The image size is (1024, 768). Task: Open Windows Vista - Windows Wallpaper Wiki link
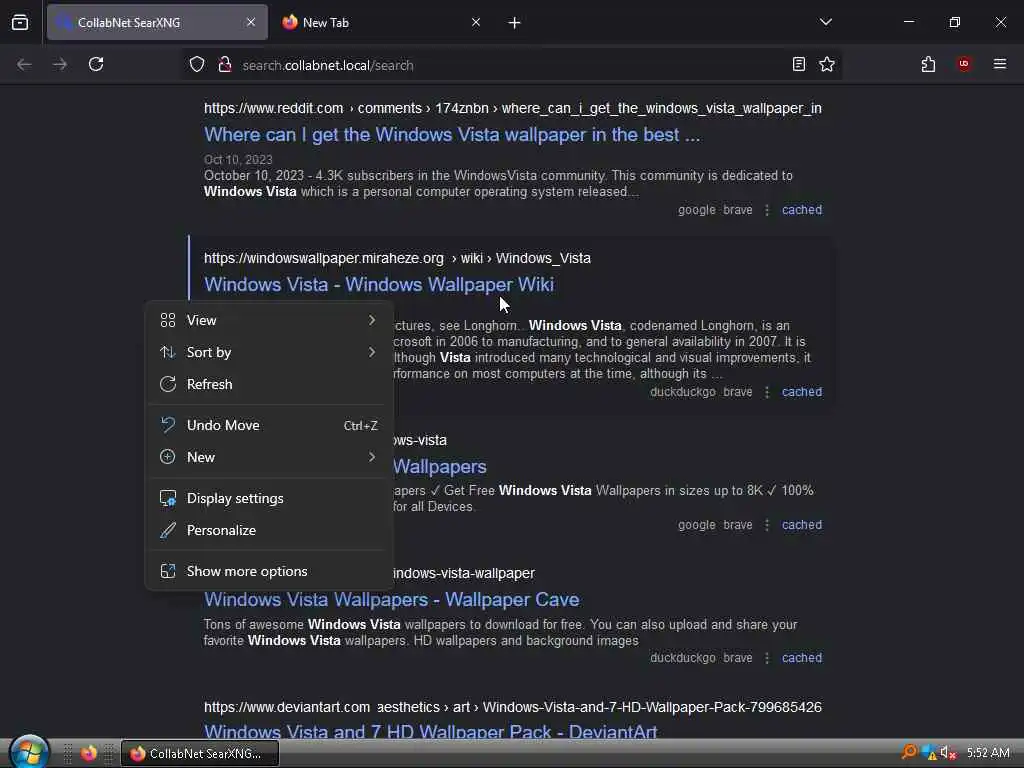(x=379, y=285)
